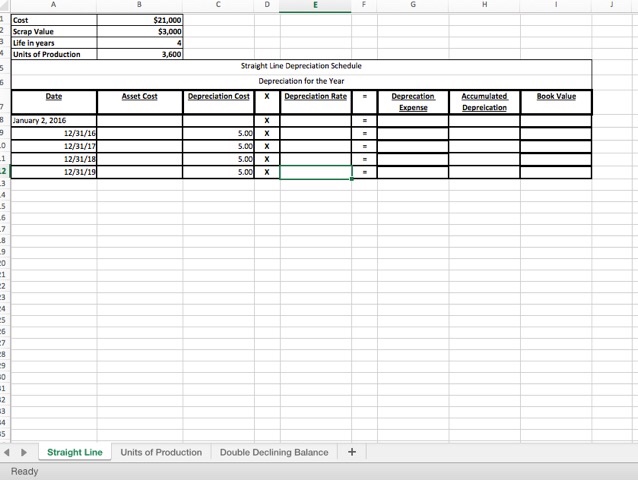Switch to the Straight Line sheet tab
Viewport: 638px width, 480px height.
click(75, 452)
